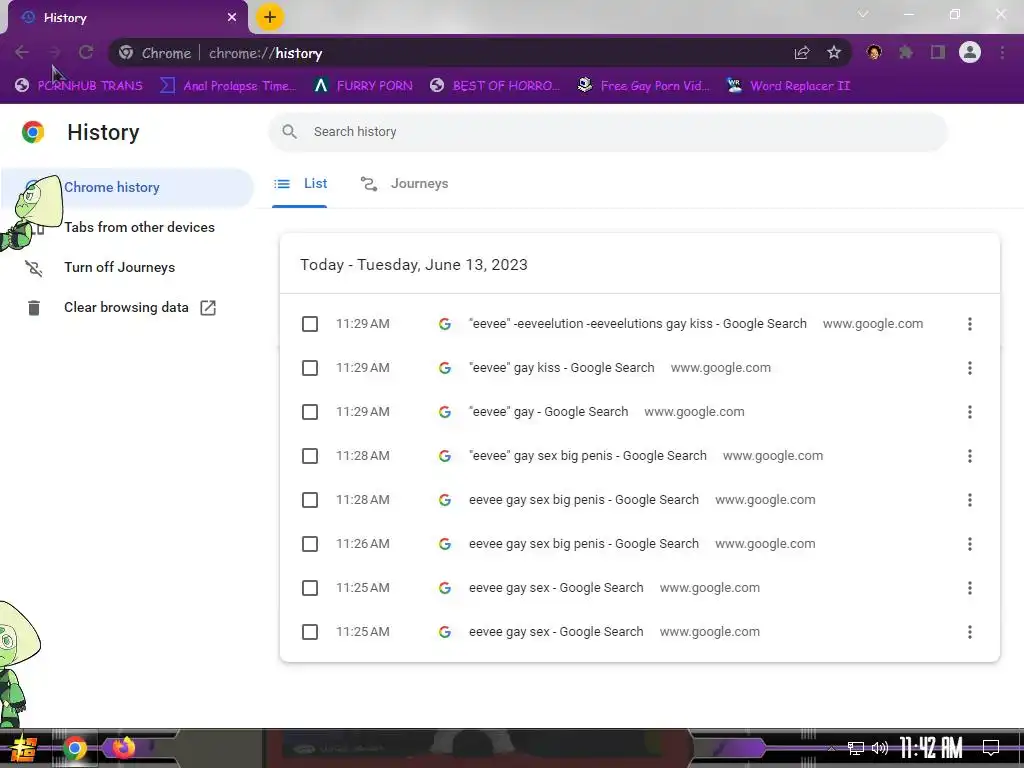1024x768 pixels.
Task: Open a new tab with plus button
Action: click(x=270, y=17)
